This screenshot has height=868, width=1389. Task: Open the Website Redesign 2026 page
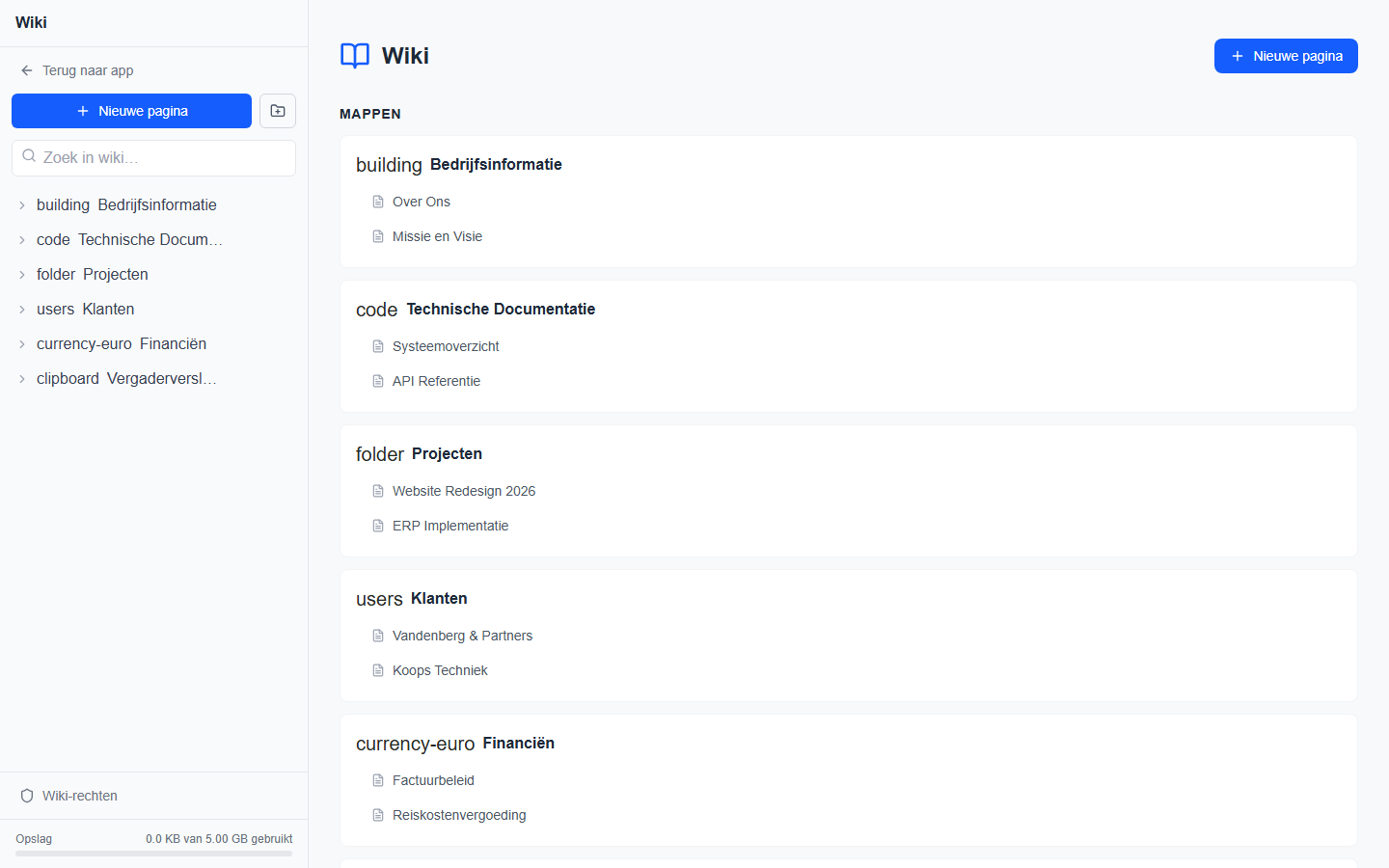464,491
